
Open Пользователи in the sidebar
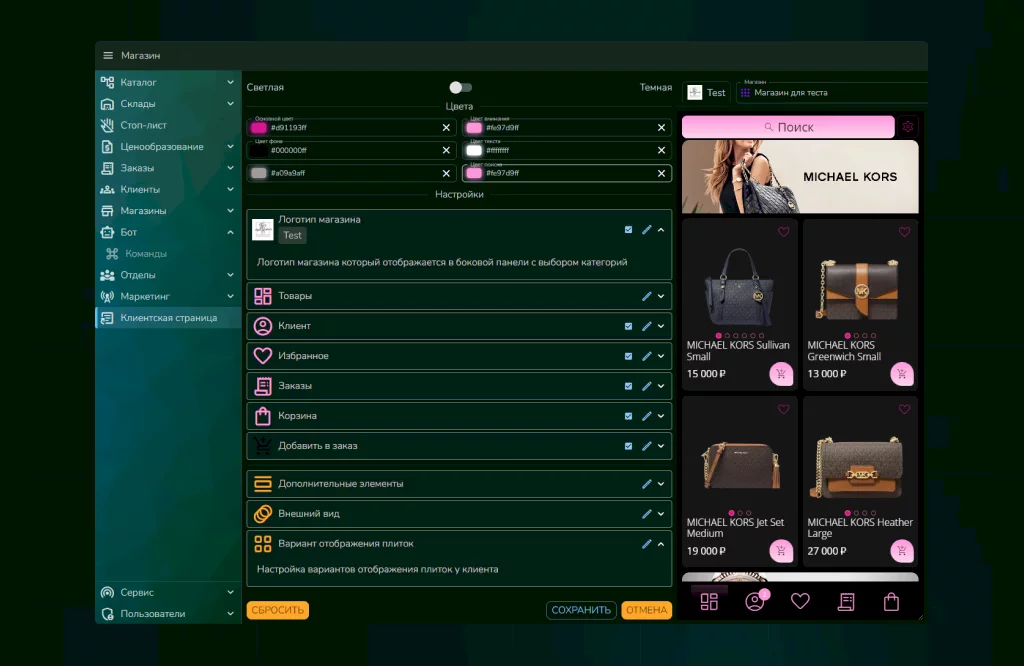pyautogui.click(x=168, y=614)
